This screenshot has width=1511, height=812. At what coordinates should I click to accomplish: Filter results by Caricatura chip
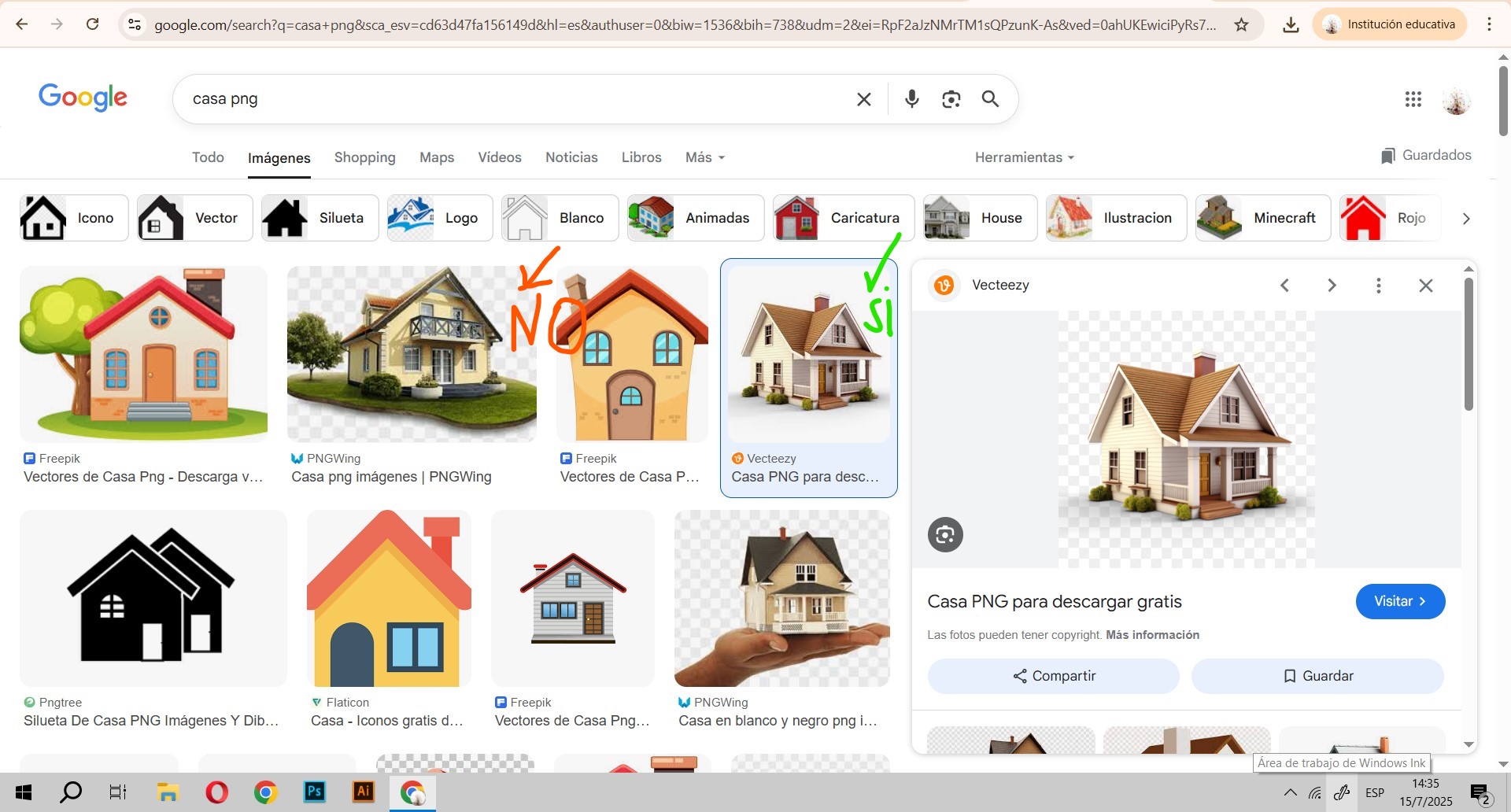pos(844,218)
